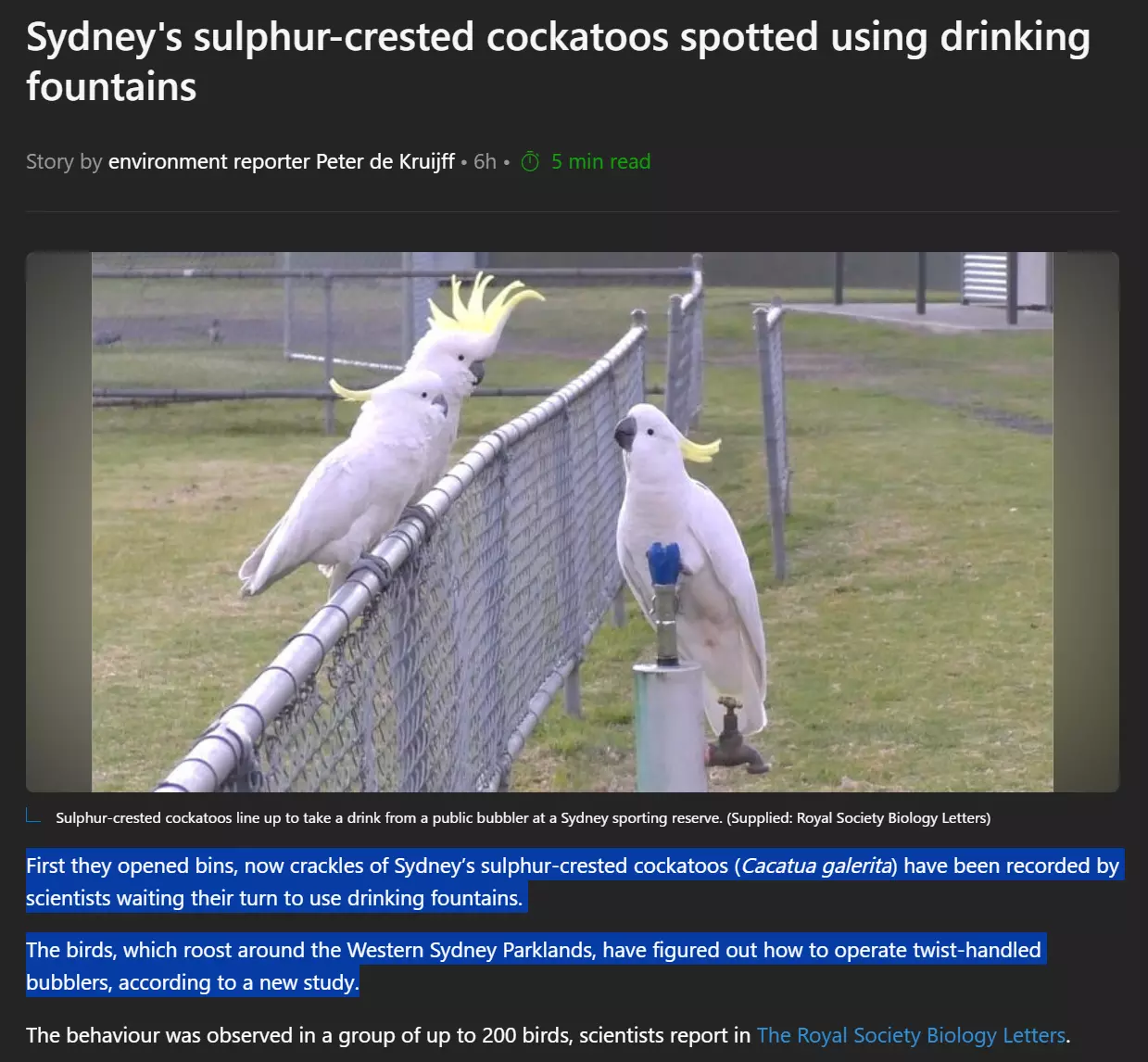Click the highlighted paragraph about Western Sydney Parklands
Screen dimensions: 1148x1062
(534, 966)
